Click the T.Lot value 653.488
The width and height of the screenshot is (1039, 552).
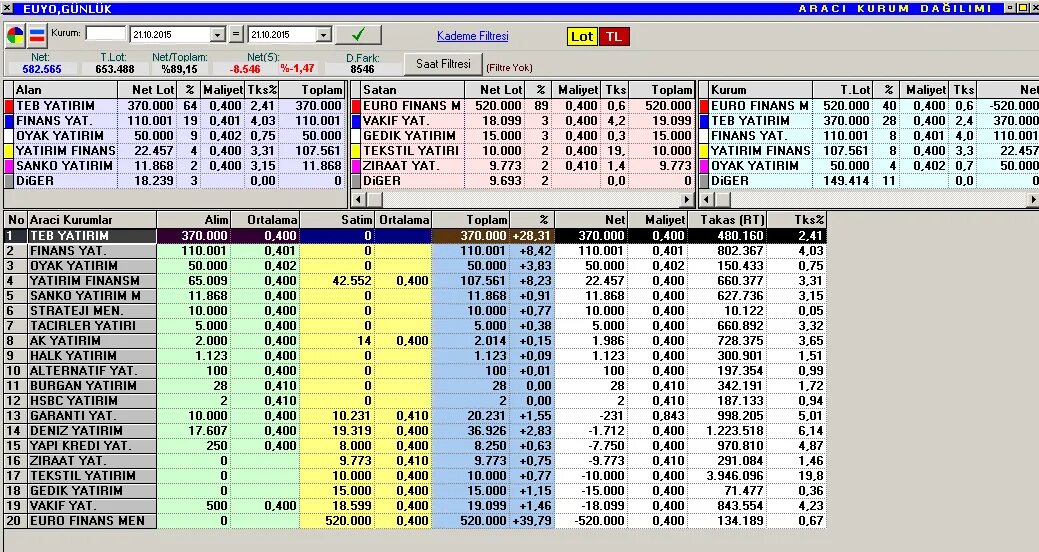(x=115, y=69)
